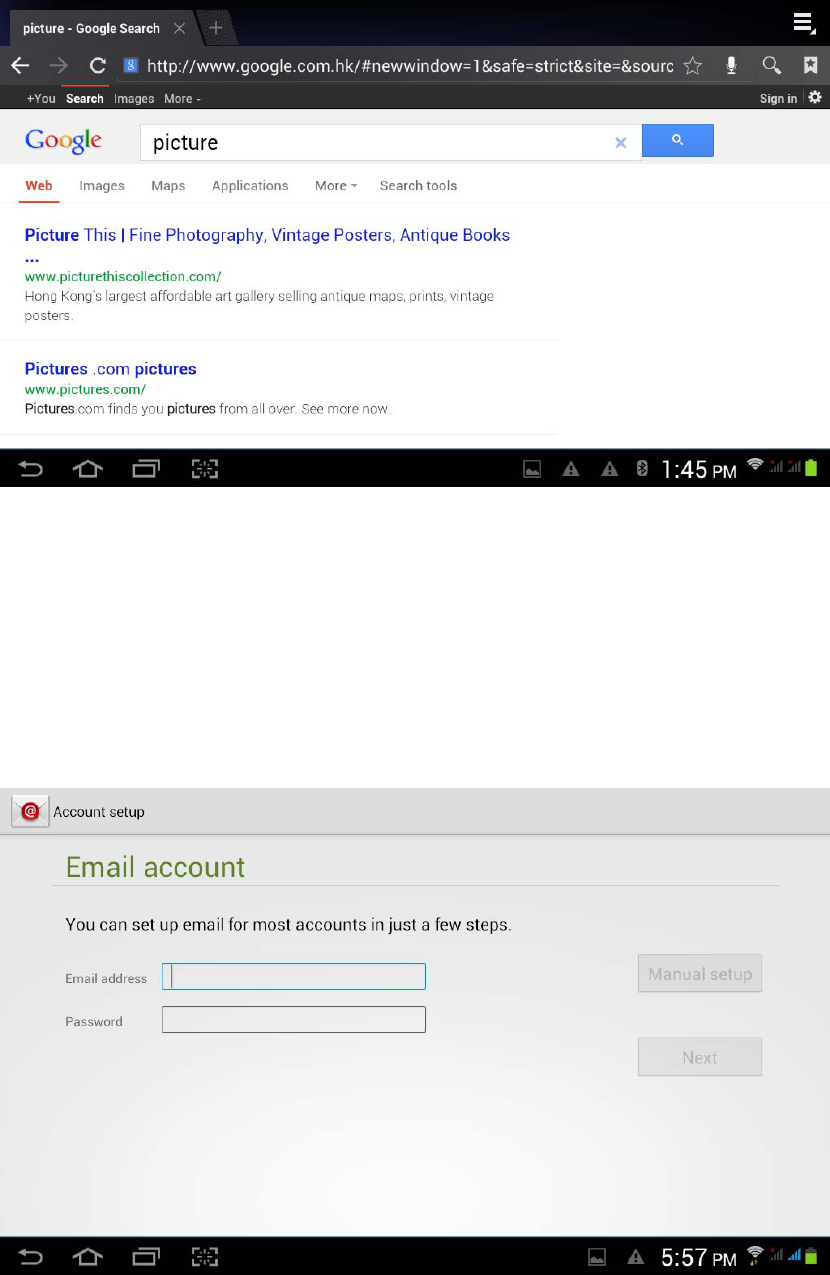Image resolution: width=830 pixels, height=1275 pixels.
Task: Start voice input with microphone icon
Action: point(731,66)
